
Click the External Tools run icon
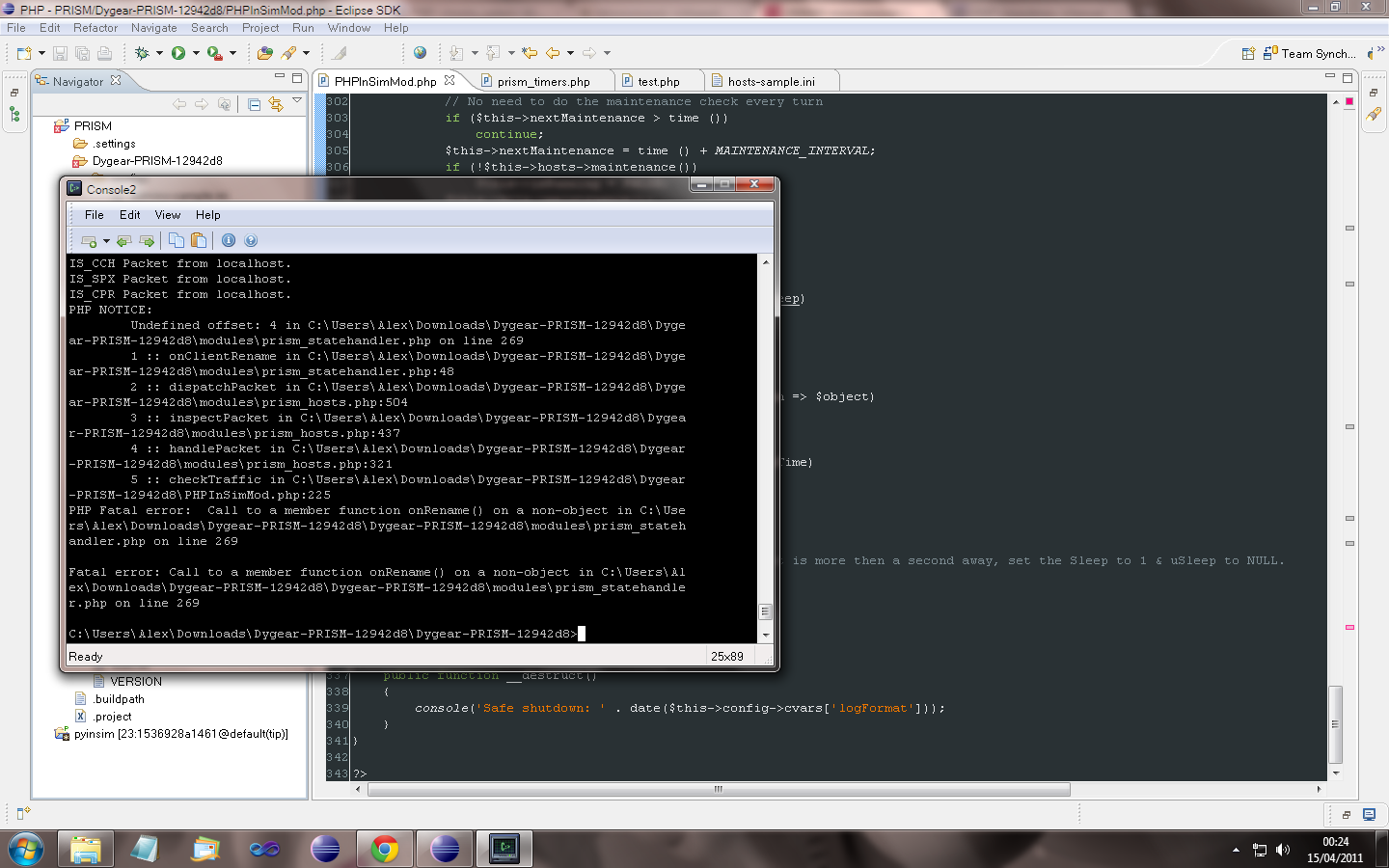214,53
